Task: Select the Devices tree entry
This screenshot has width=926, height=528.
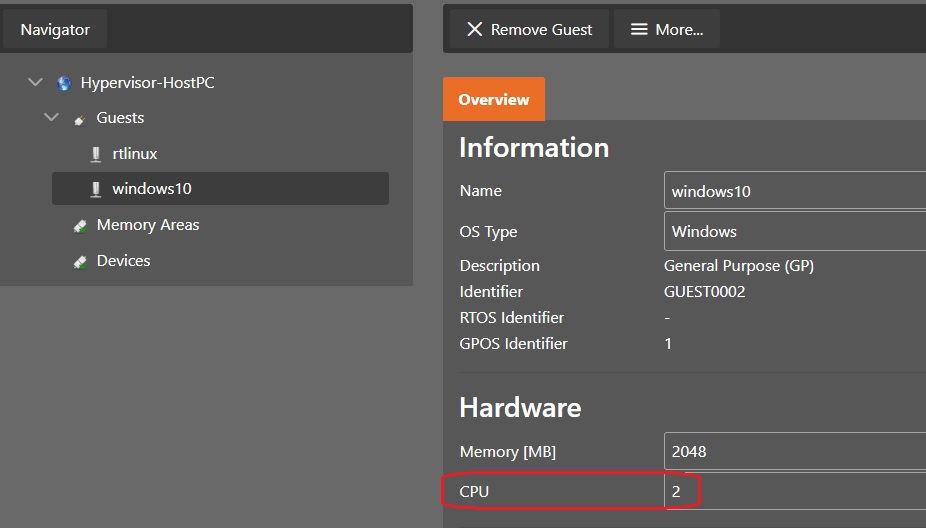Action: pos(123,261)
